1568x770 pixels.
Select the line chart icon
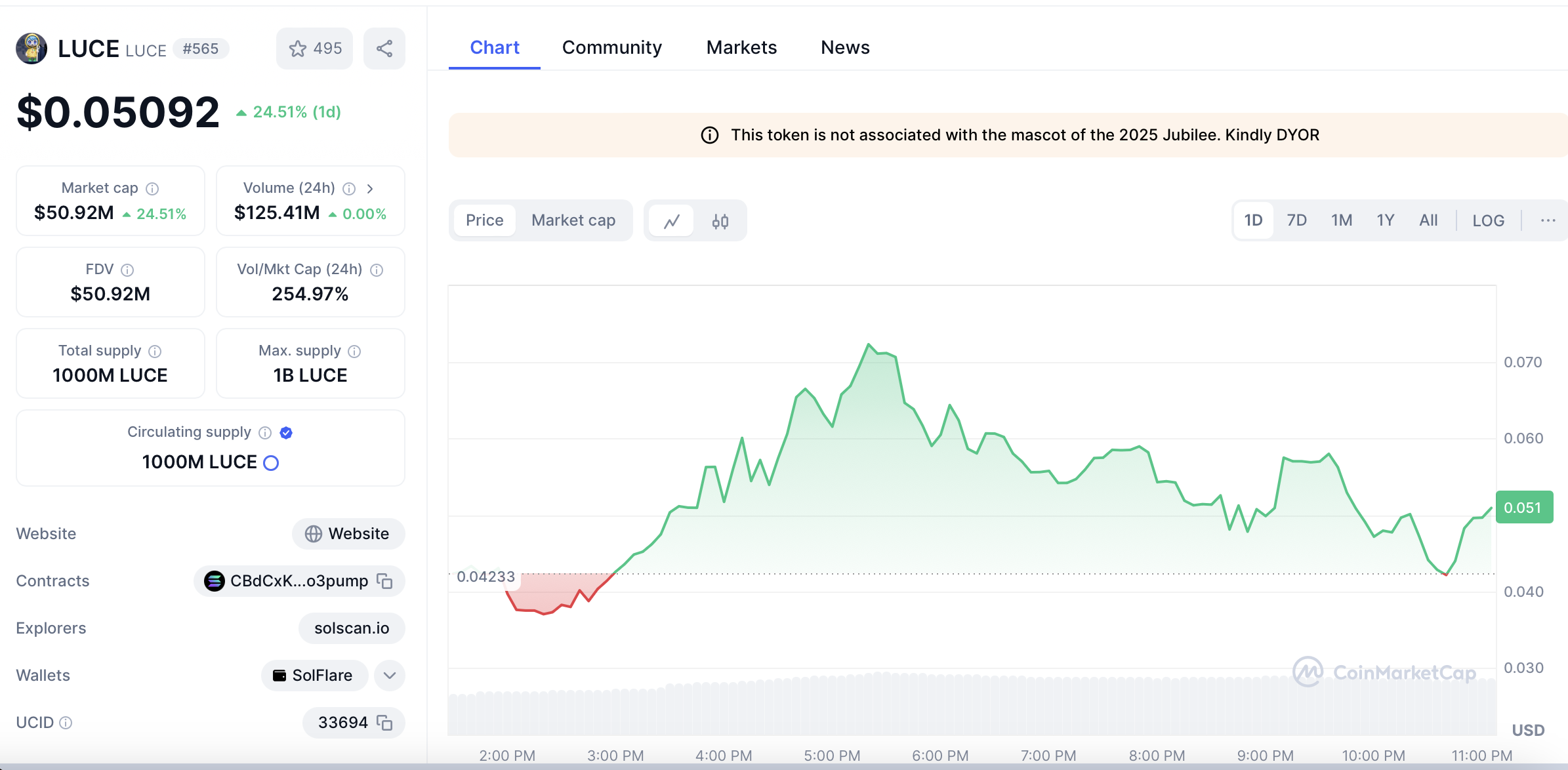pyautogui.click(x=671, y=221)
